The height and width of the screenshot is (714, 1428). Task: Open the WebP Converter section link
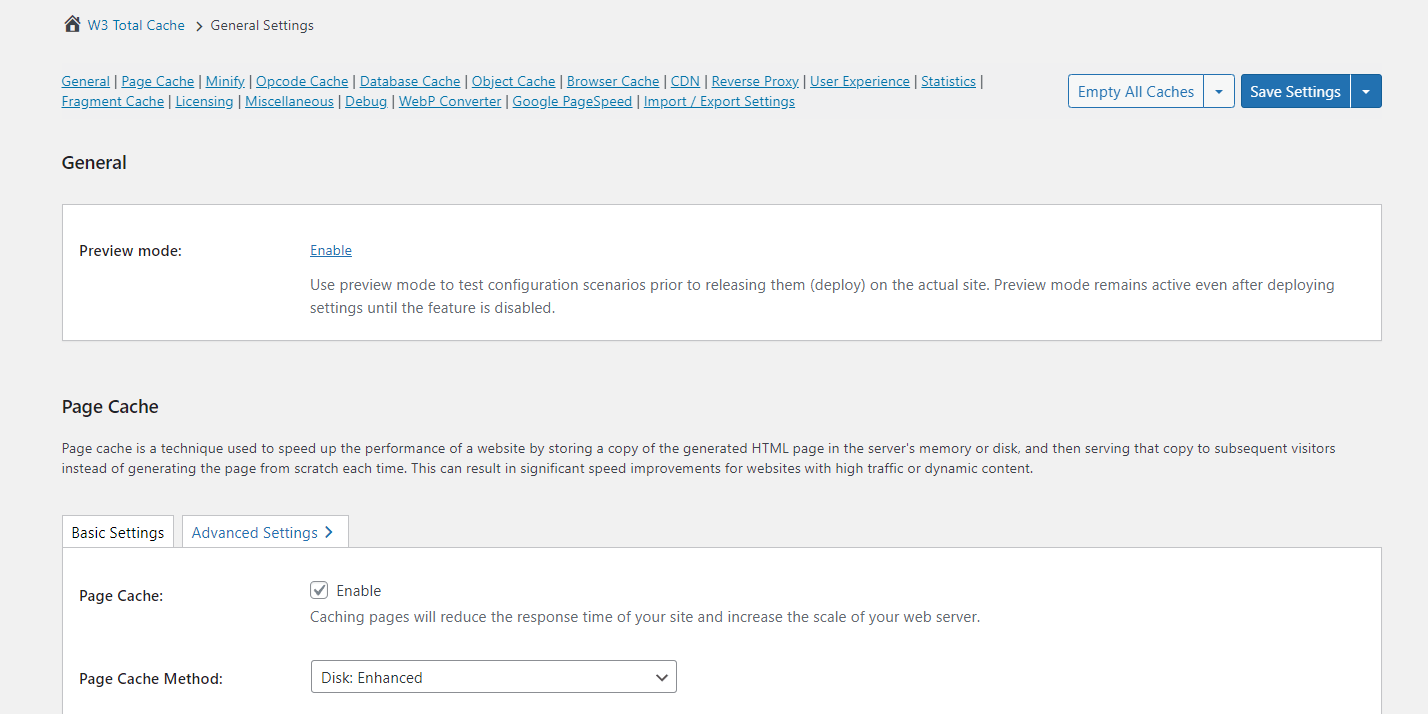pyautogui.click(x=450, y=101)
